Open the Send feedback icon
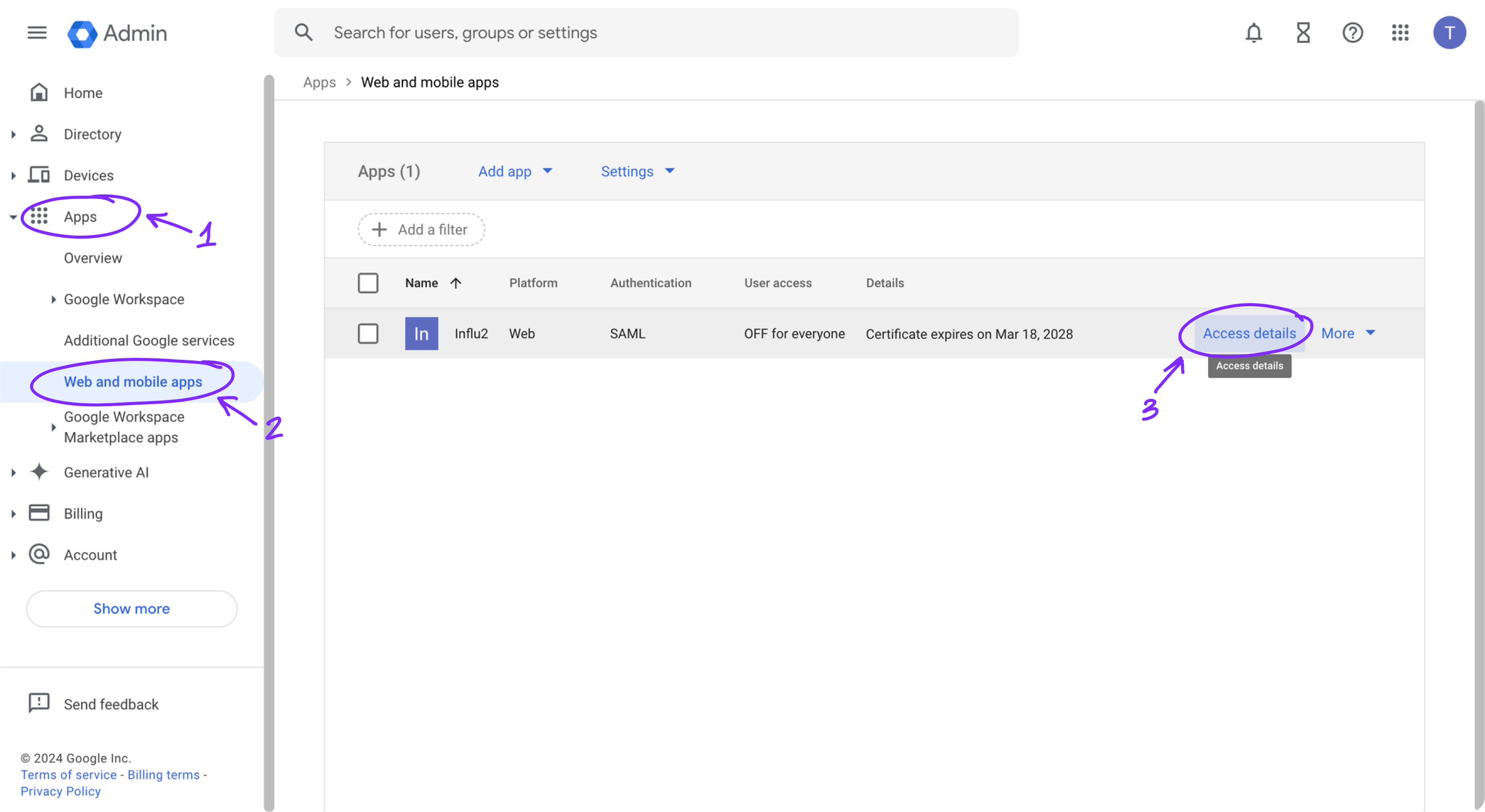This screenshot has width=1485, height=812. pos(38,703)
